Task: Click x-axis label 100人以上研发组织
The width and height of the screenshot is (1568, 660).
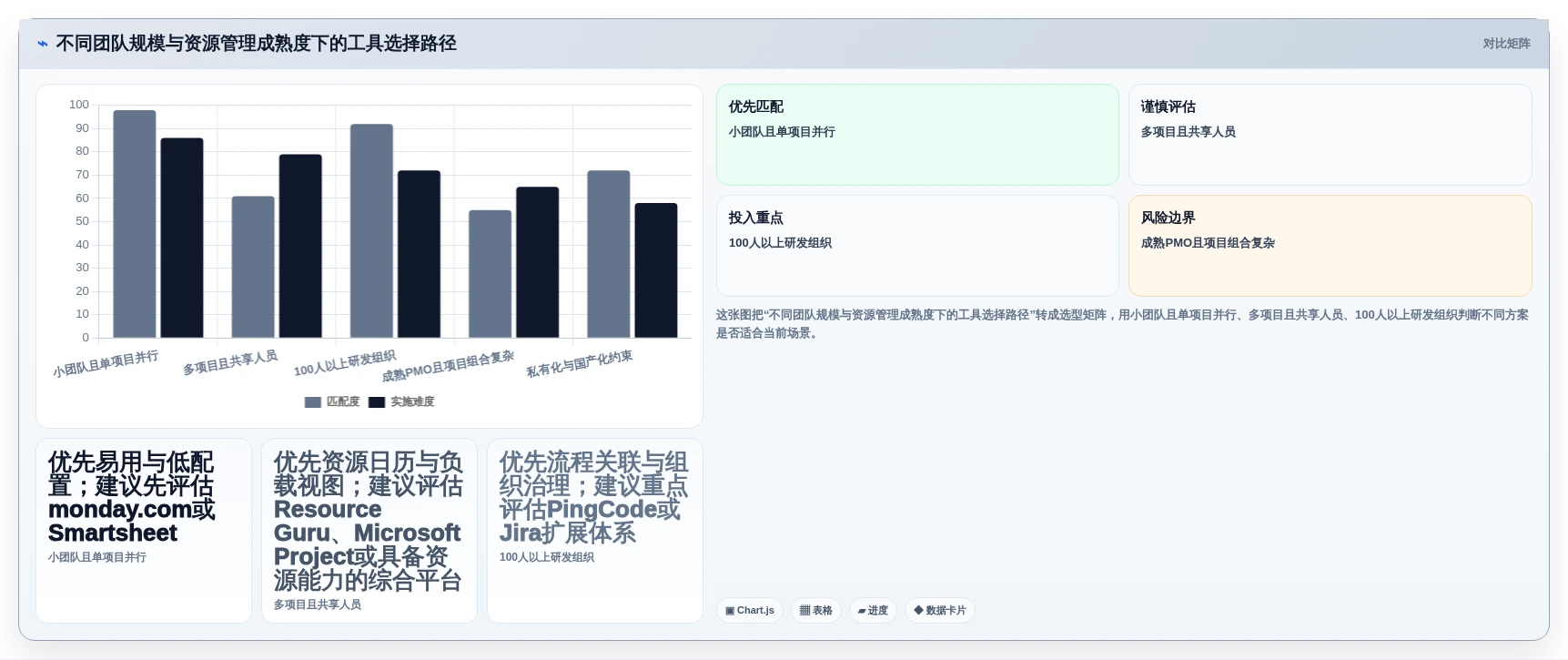Action: pos(345,363)
